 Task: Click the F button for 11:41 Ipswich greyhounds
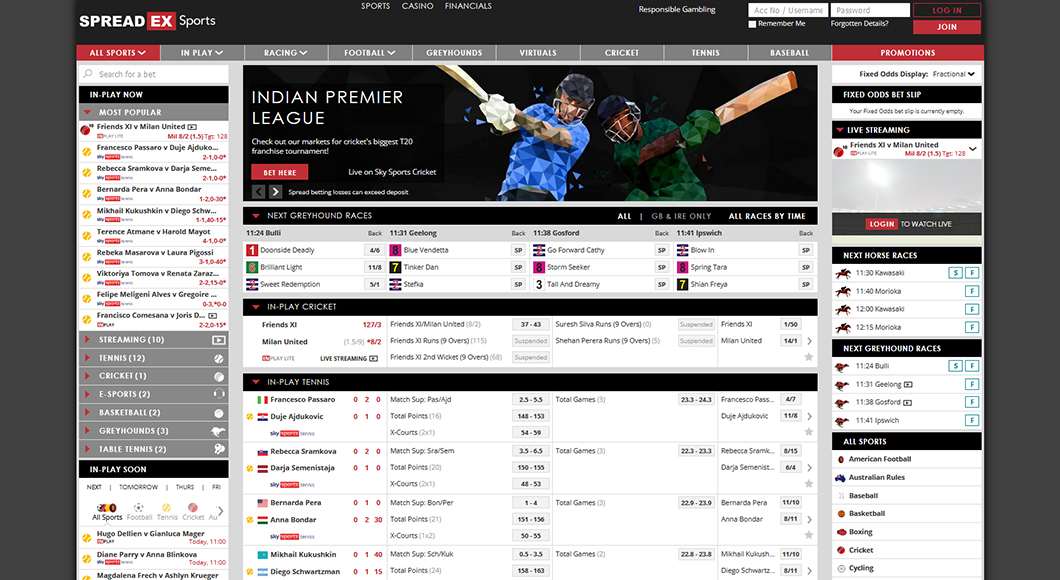tap(971, 420)
